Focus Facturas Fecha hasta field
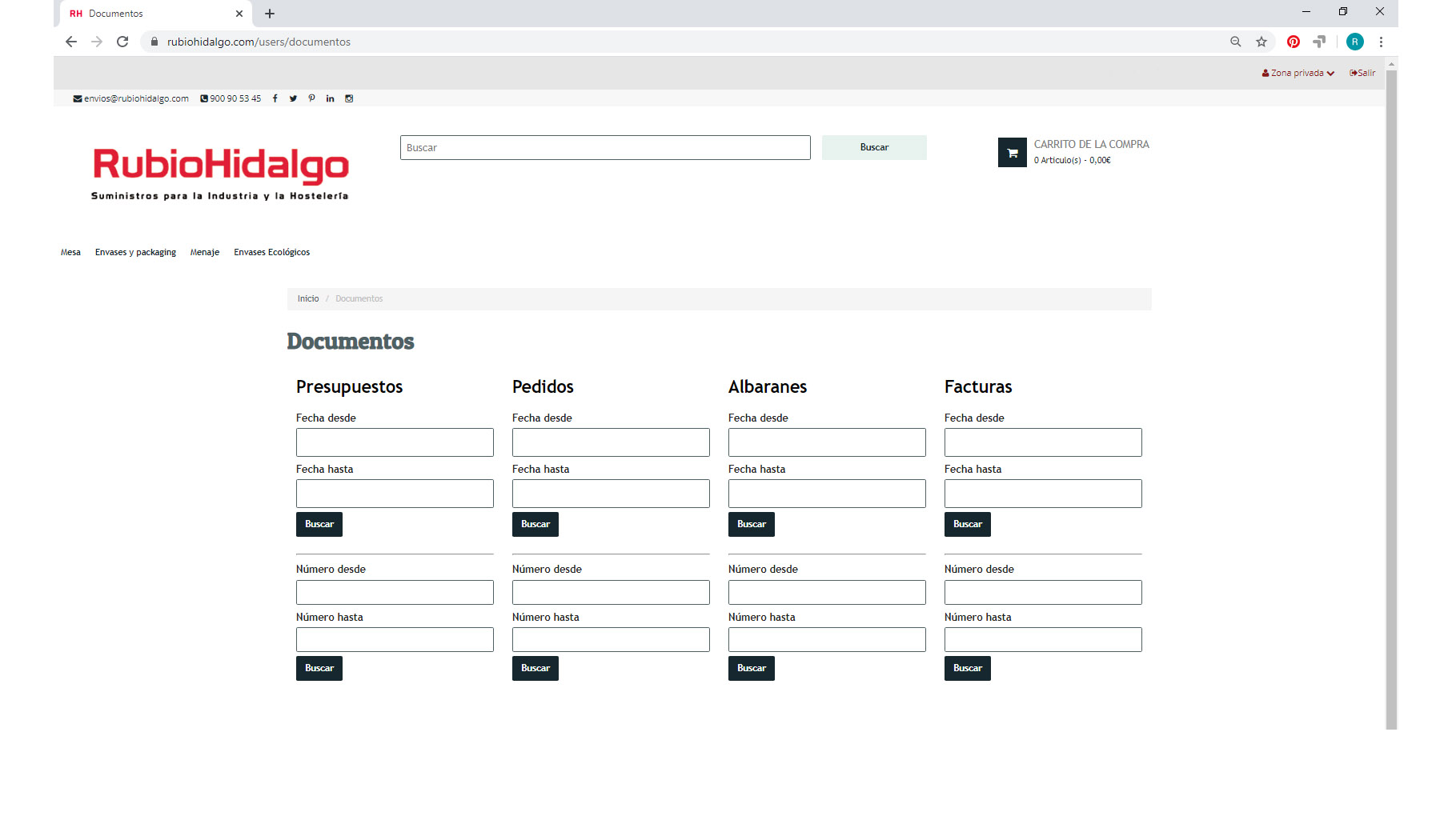Image resolution: width=1452 pixels, height=840 pixels. [1043, 494]
